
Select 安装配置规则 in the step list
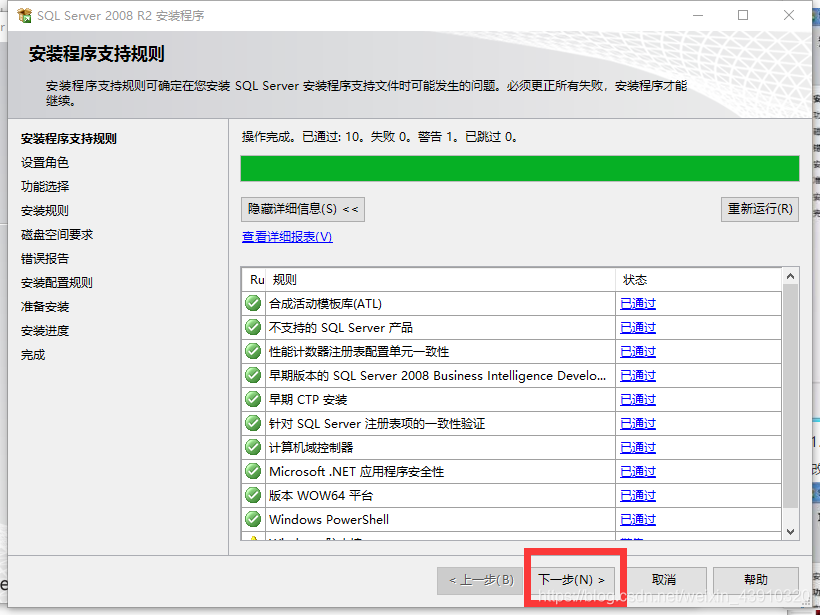[56, 283]
